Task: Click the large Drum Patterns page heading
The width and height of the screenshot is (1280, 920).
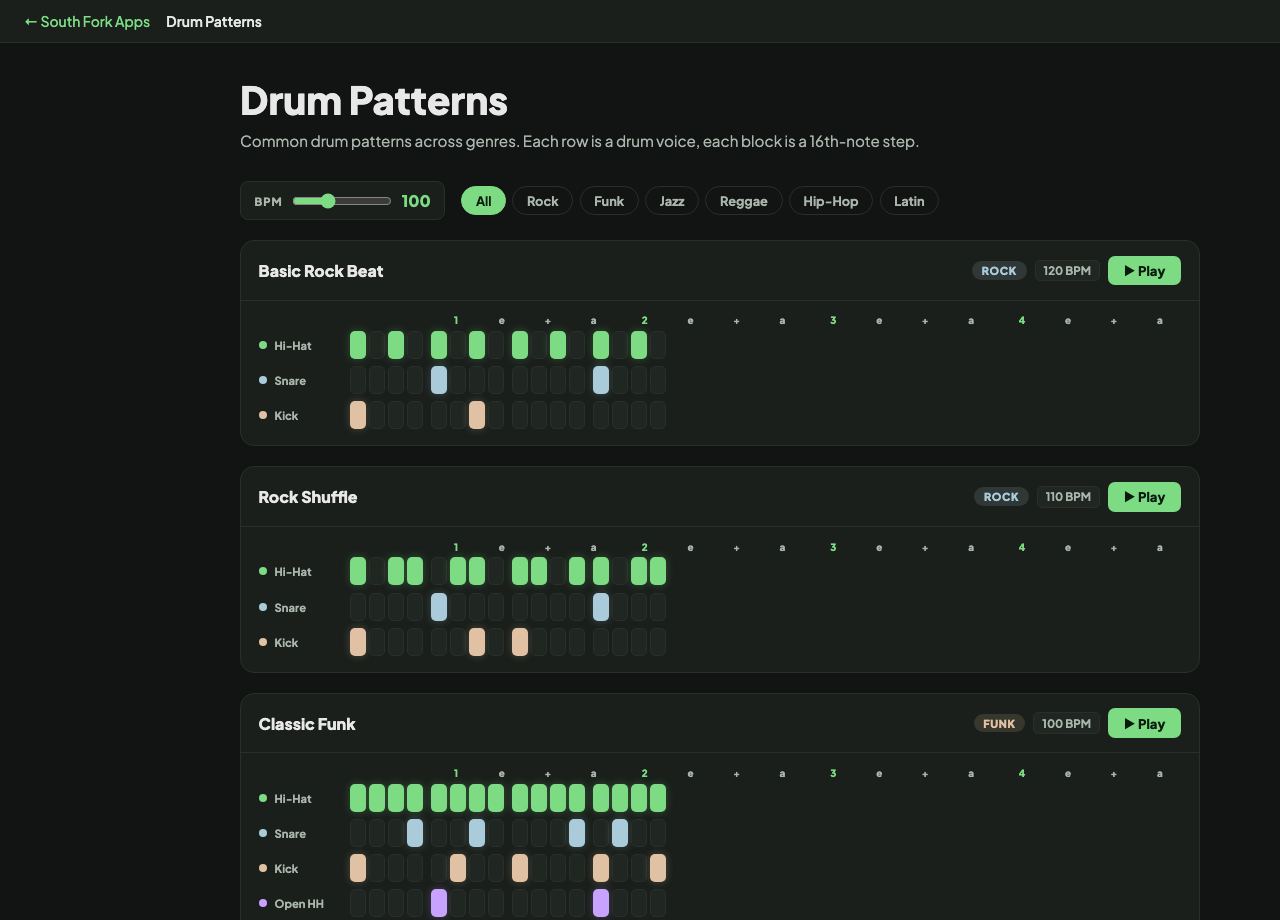Action: [x=374, y=101]
